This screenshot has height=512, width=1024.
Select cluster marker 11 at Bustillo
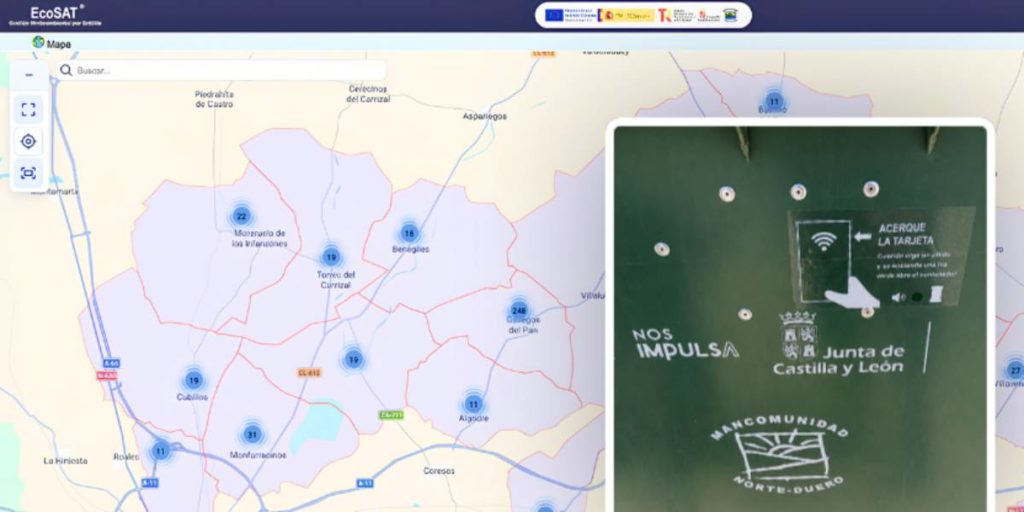pos(774,101)
